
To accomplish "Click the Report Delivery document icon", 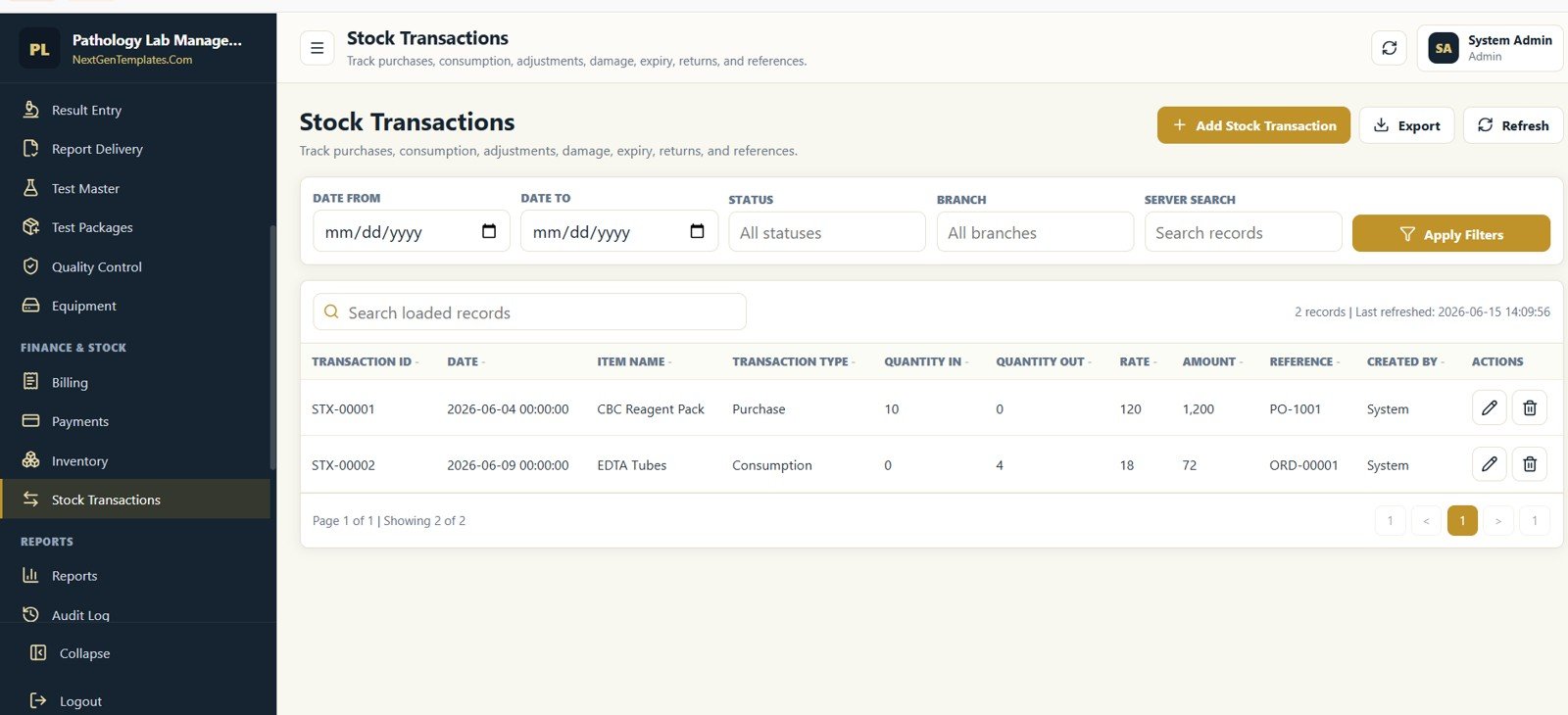I will tap(31, 148).
